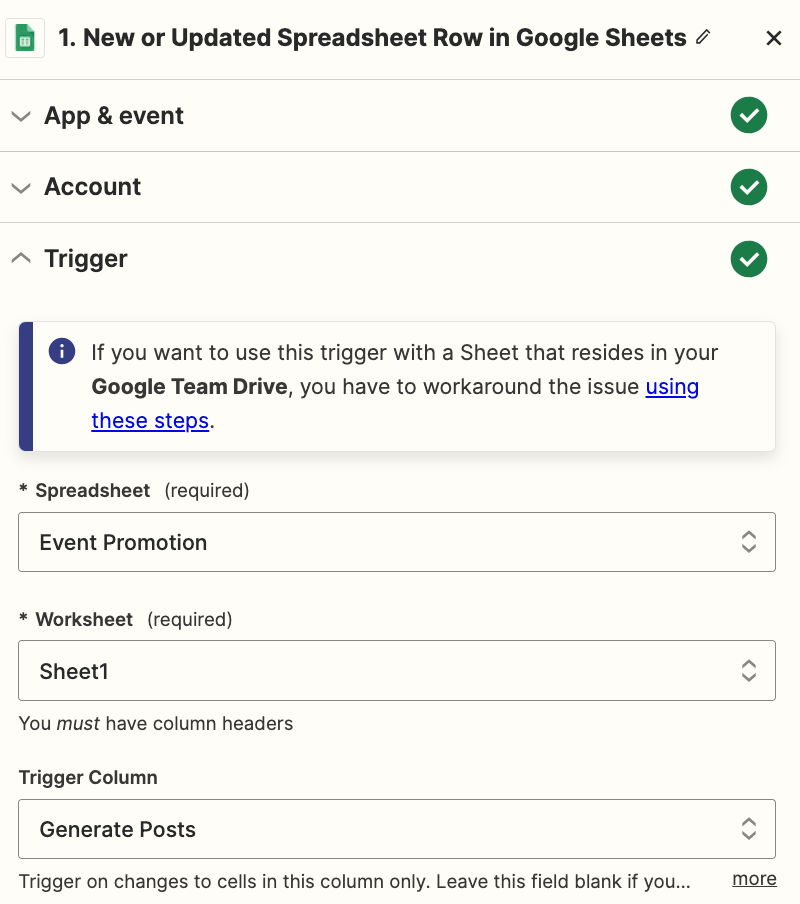
Task: Click the Account section green checkmark
Action: pos(748,187)
